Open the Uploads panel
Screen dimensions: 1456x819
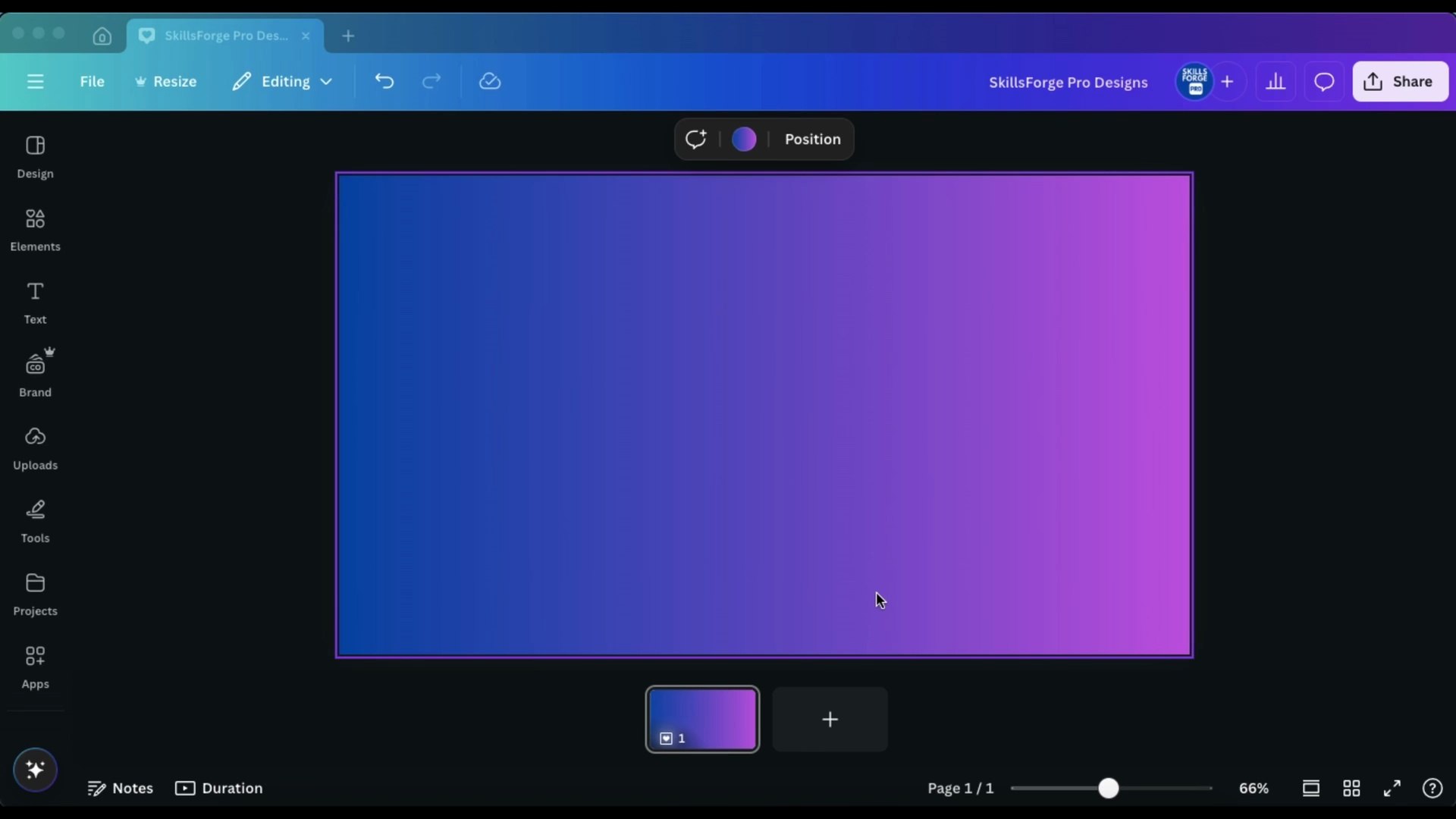click(x=35, y=447)
